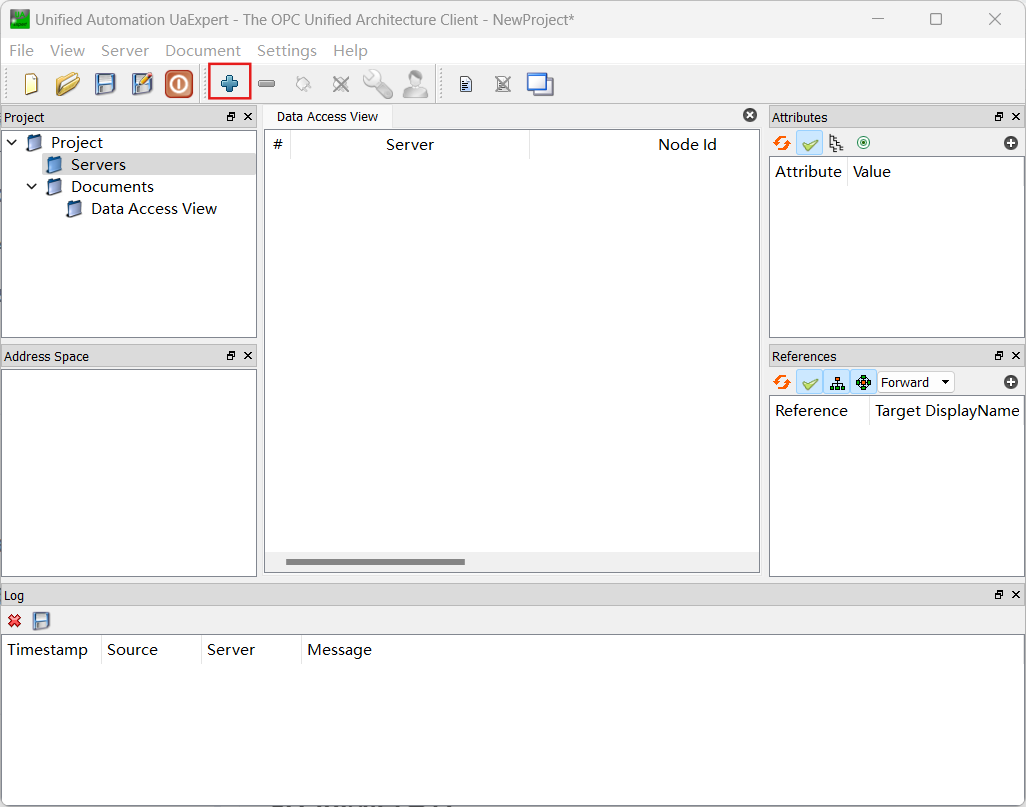Screen dimensions: 1026x807
Task: Create a new project with the blank page icon
Action: (31, 84)
